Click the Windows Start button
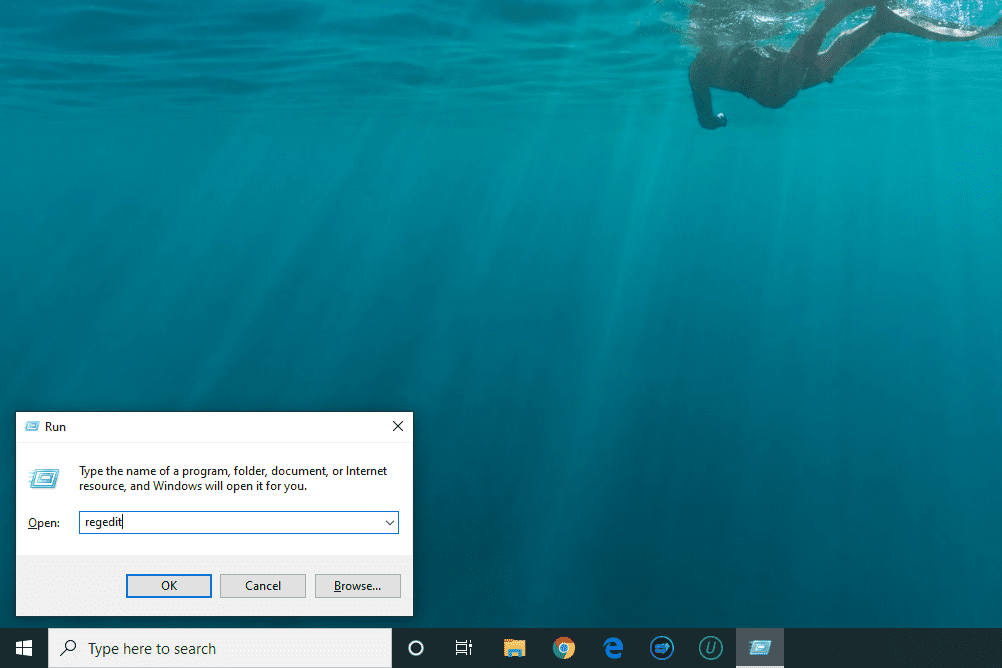This screenshot has width=1002, height=668. pos(23,648)
